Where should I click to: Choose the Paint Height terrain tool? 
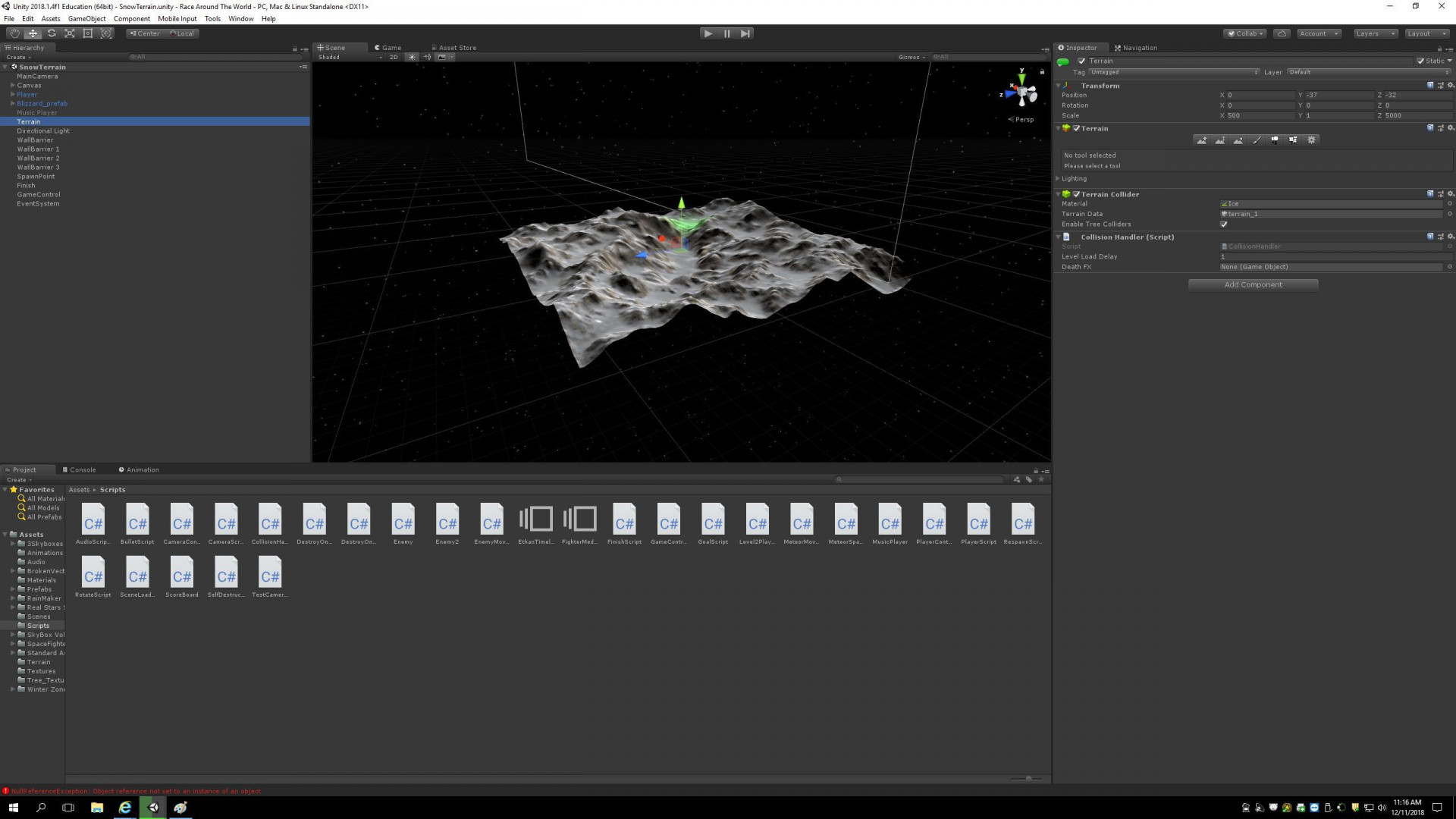(1220, 140)
